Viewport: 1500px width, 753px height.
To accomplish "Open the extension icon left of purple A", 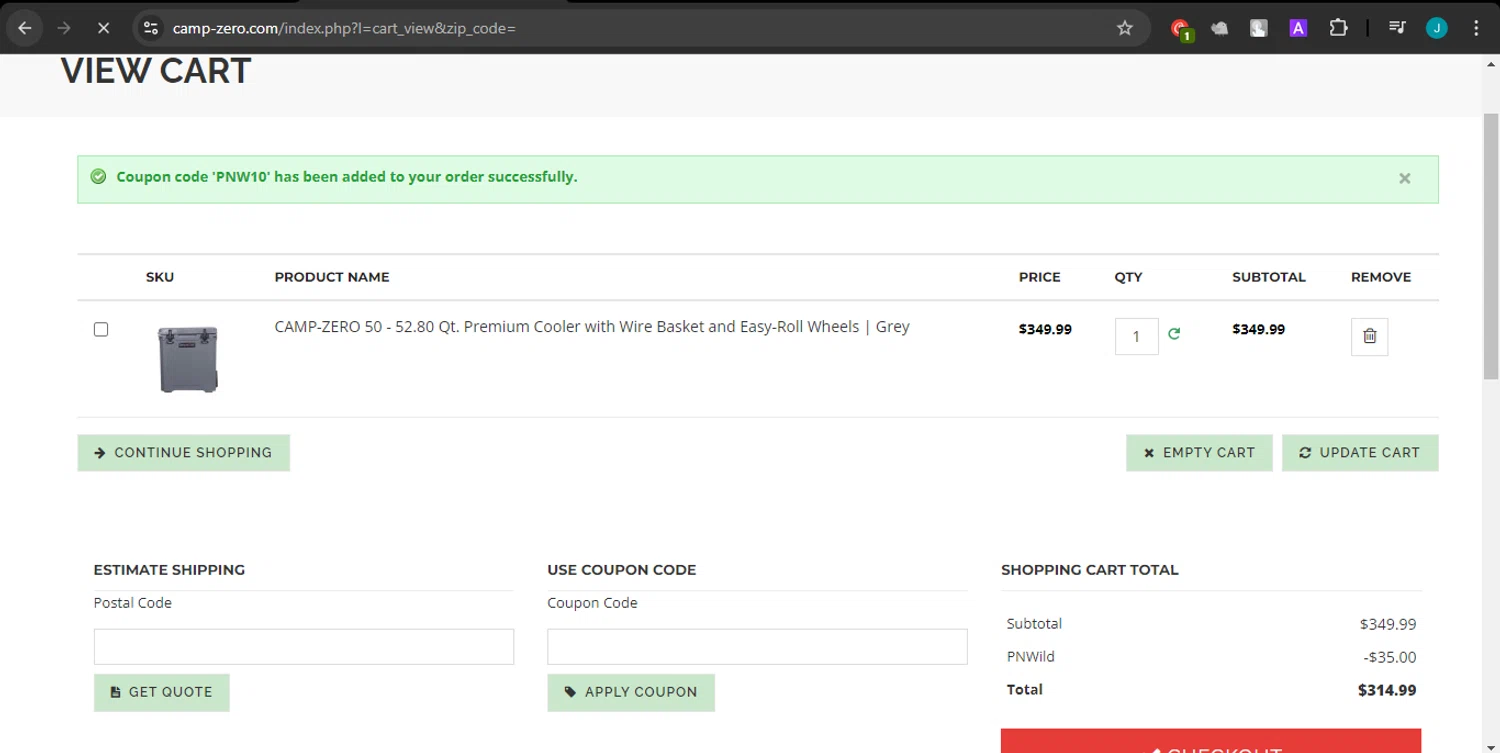I will 1259,28.
